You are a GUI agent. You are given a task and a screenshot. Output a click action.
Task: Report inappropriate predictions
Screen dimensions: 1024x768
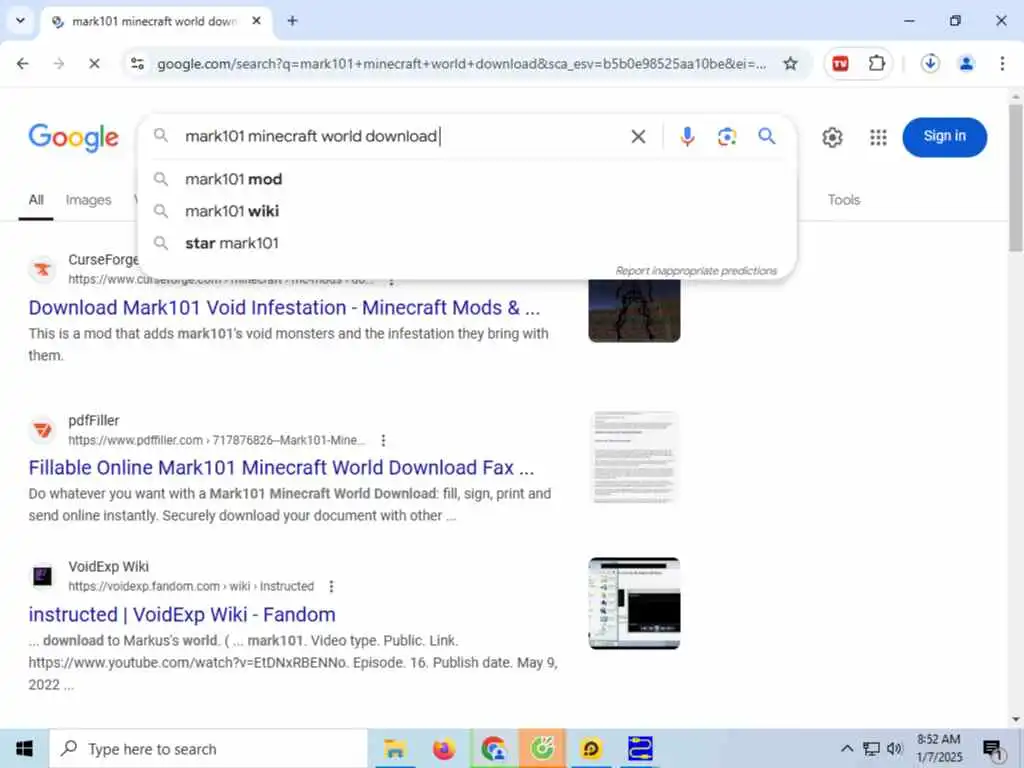pos(696,270)
